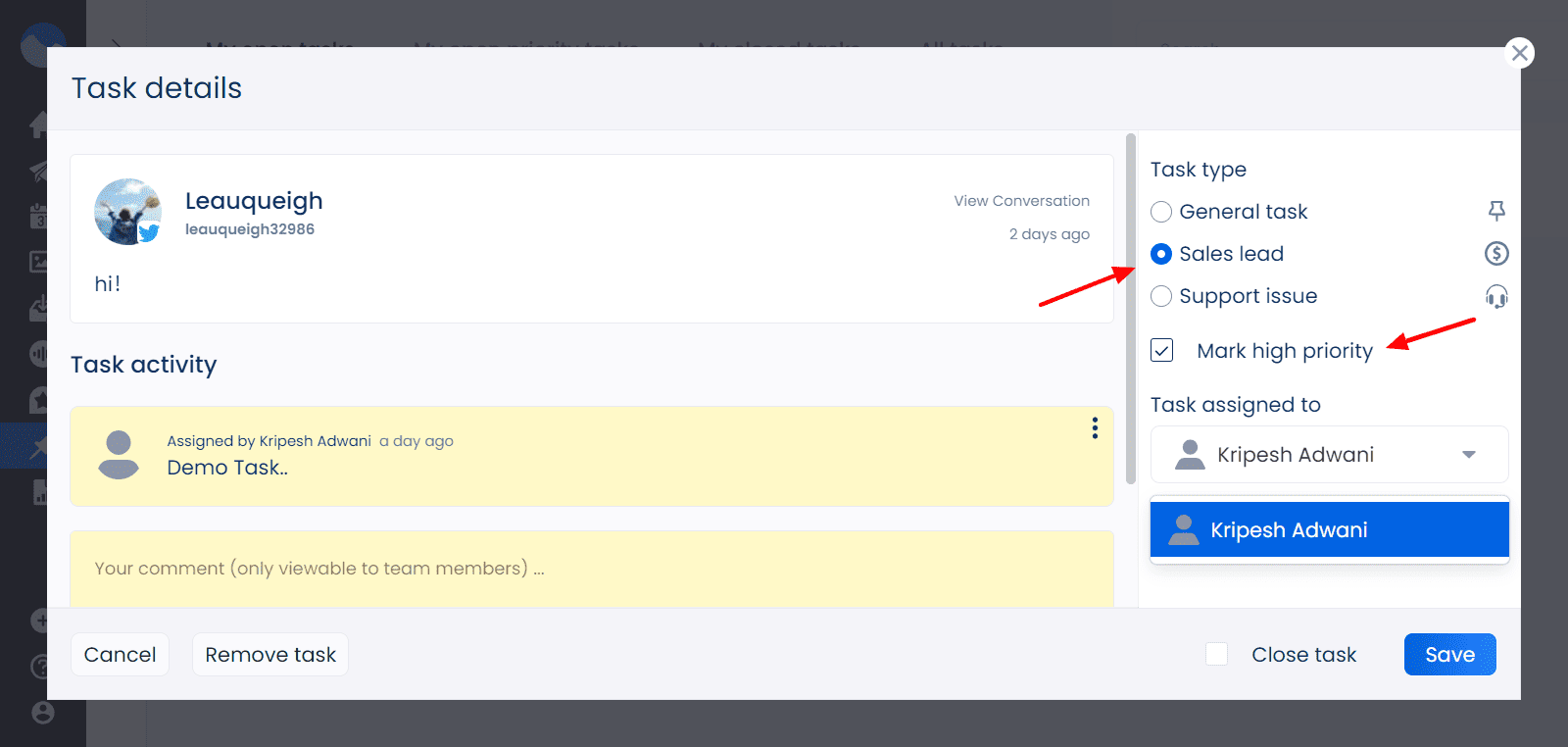Click the pin icon beside General task
The image size is (1568, 747).
[x=1496, y=211]
